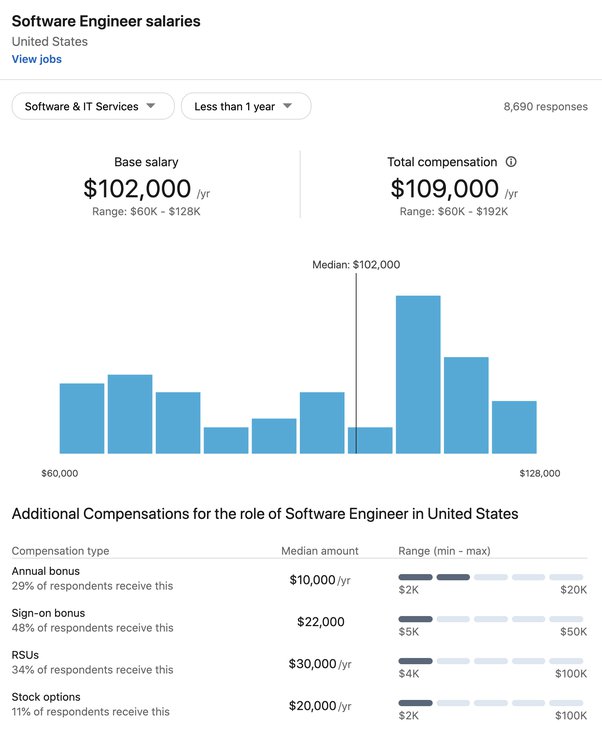This screenshot has width=602, height=738.
Task: Click the Stock options range bar
Action: (x=490, y=703)
